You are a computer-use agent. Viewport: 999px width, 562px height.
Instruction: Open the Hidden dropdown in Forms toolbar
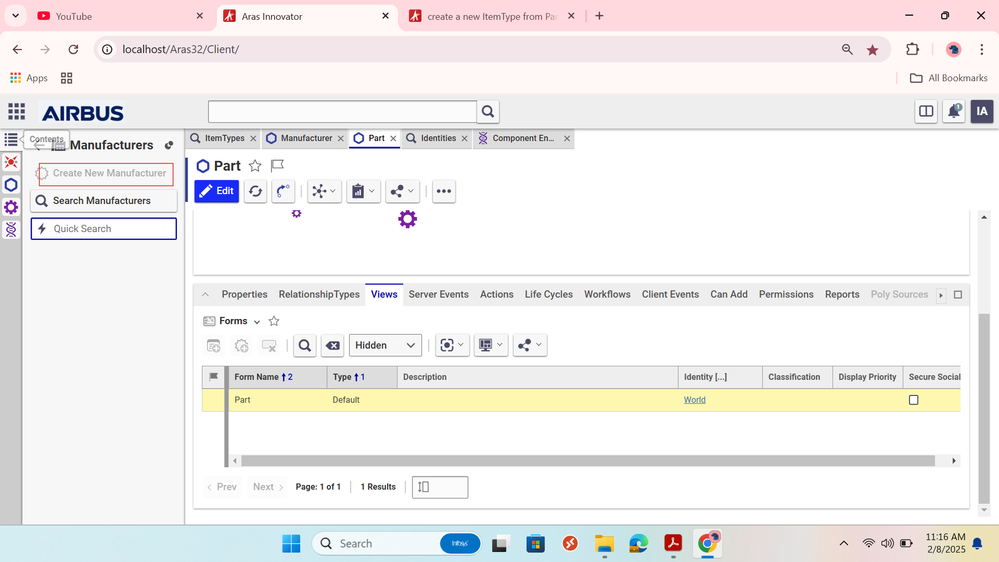point(385,345)
